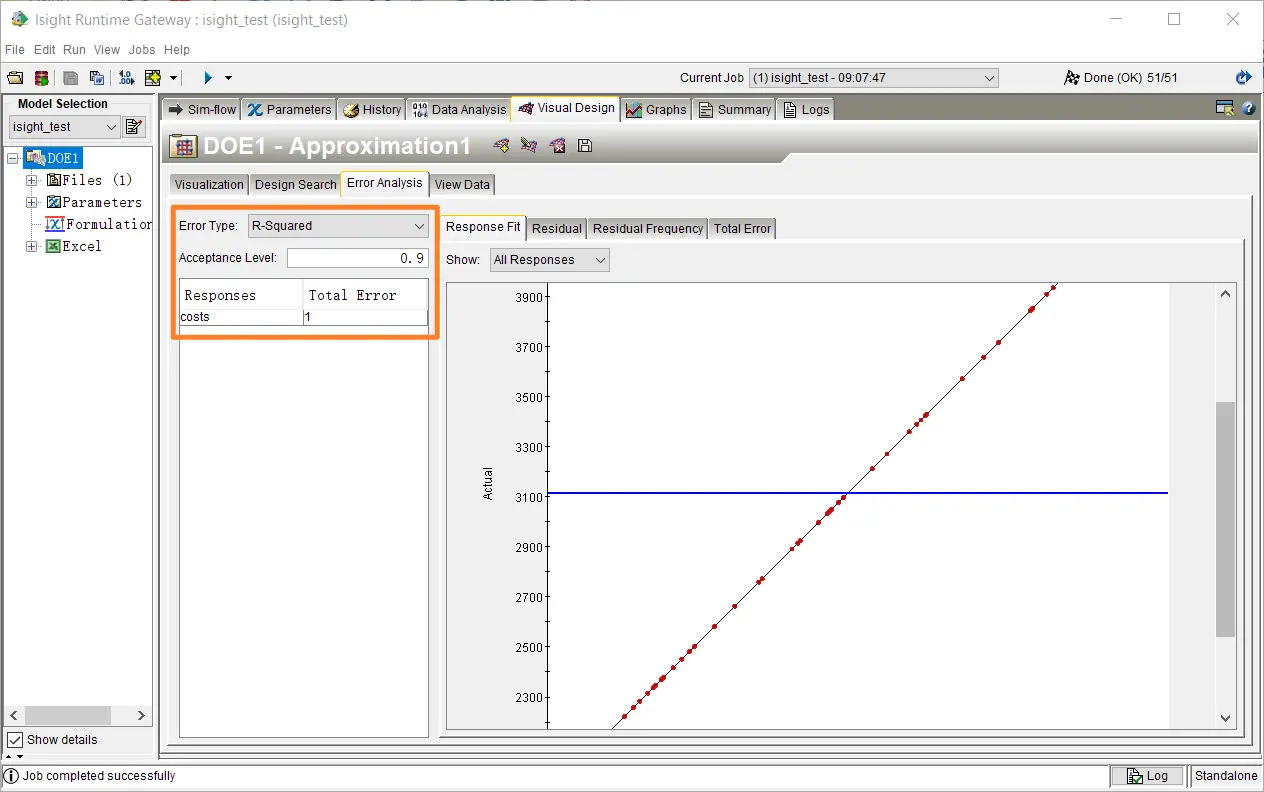
Task: Click the edit model icon beside isight_test
Action: (x=134, y=127)
